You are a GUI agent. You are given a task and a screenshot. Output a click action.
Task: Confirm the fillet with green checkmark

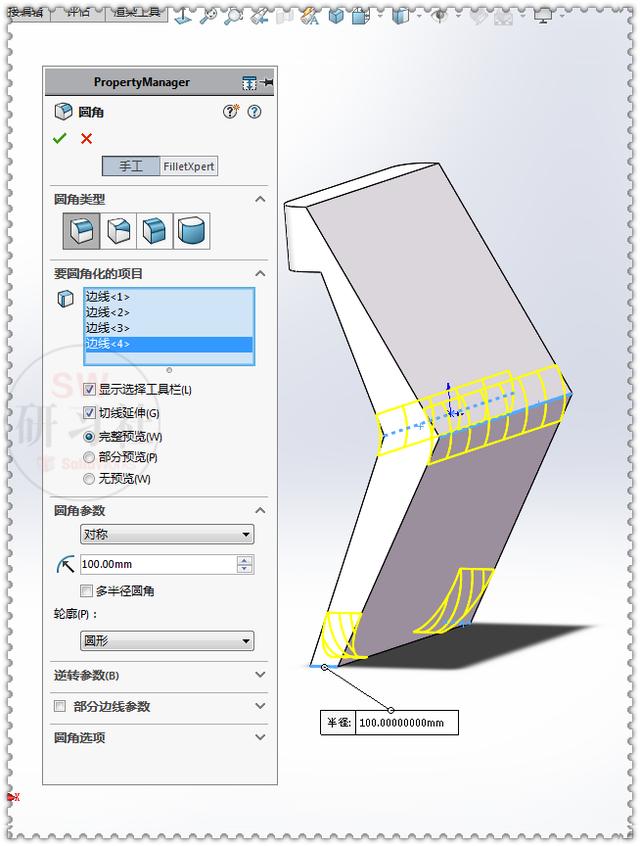click(59, 139)
